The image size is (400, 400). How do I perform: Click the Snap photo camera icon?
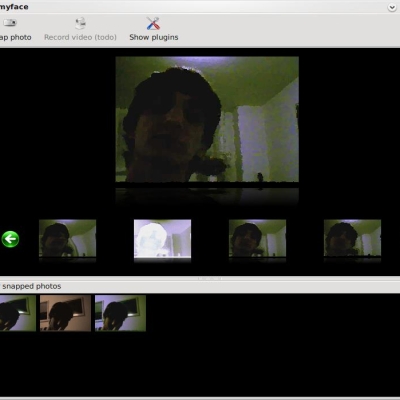[x=10, y=23]
